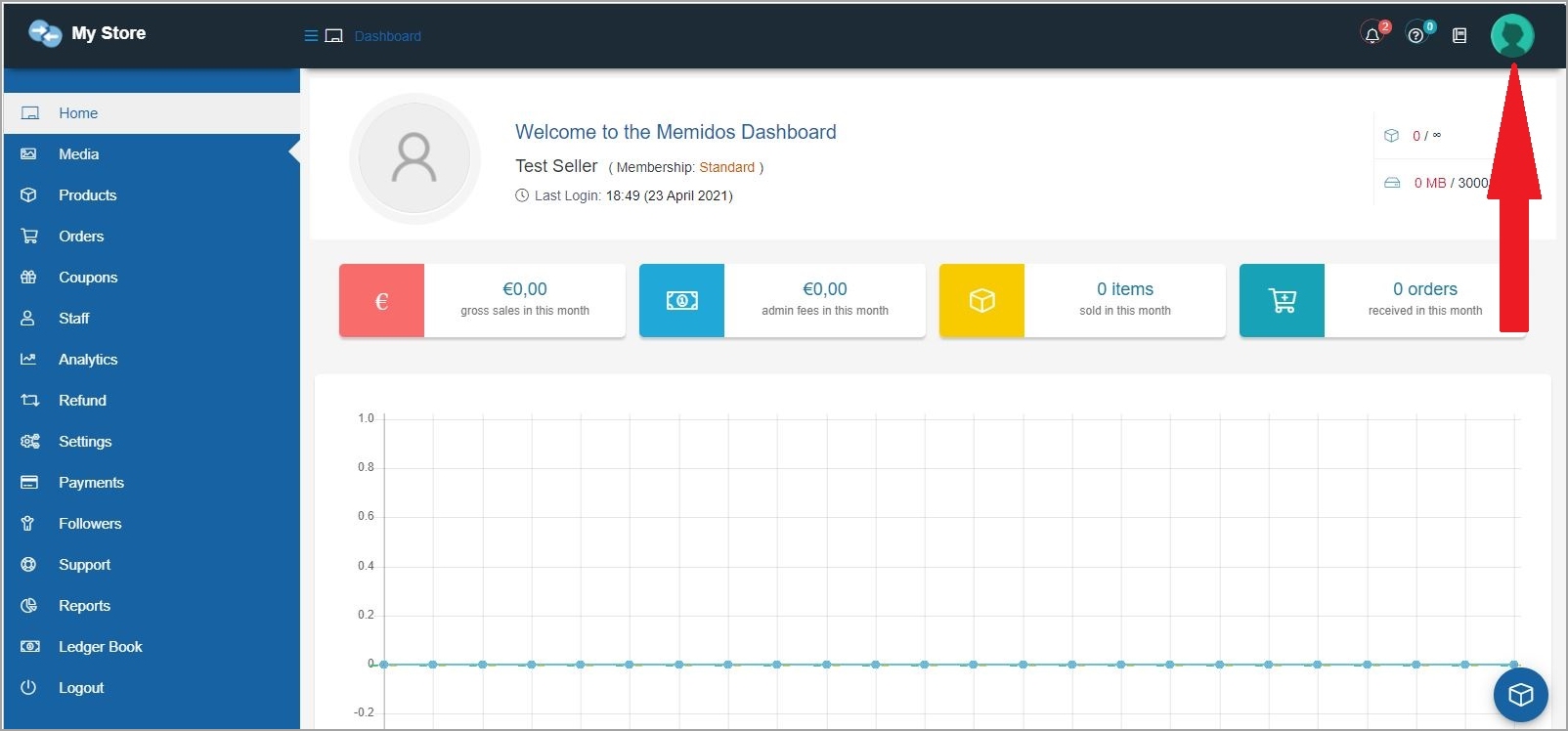Open the Analytics page

152,360
